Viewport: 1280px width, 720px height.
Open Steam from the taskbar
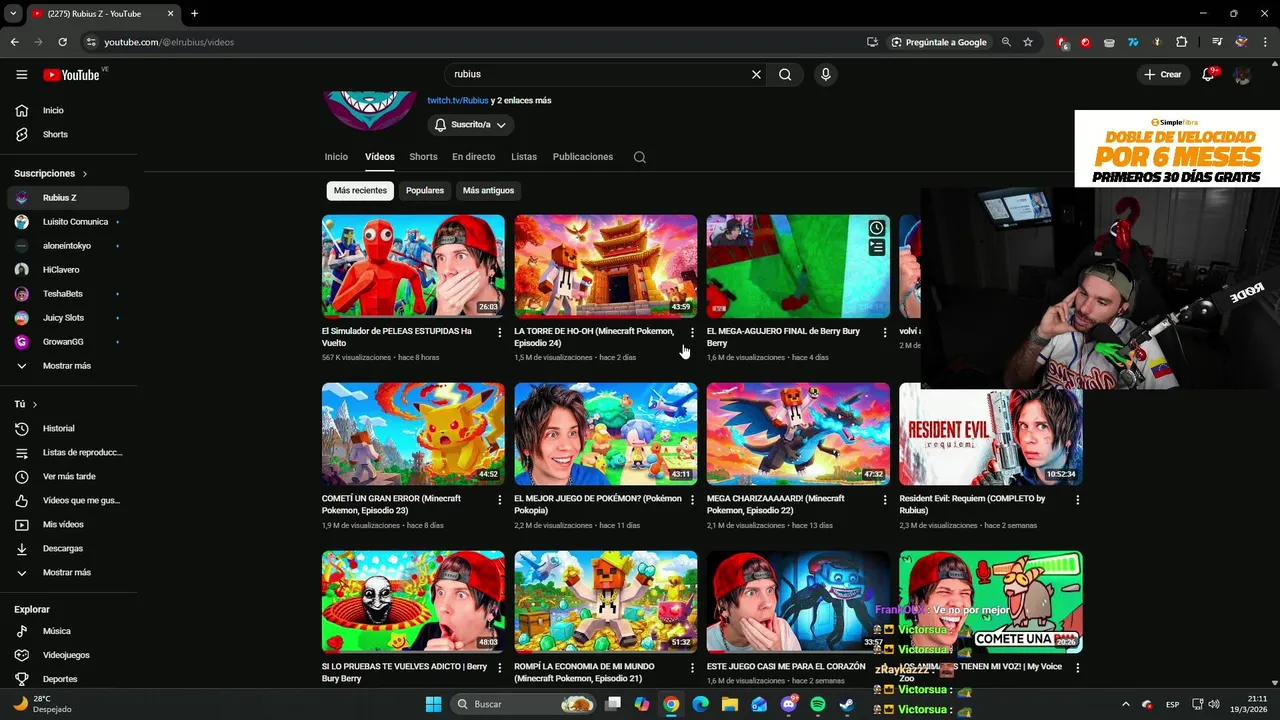pyautogui.click(x=846, y=704)
